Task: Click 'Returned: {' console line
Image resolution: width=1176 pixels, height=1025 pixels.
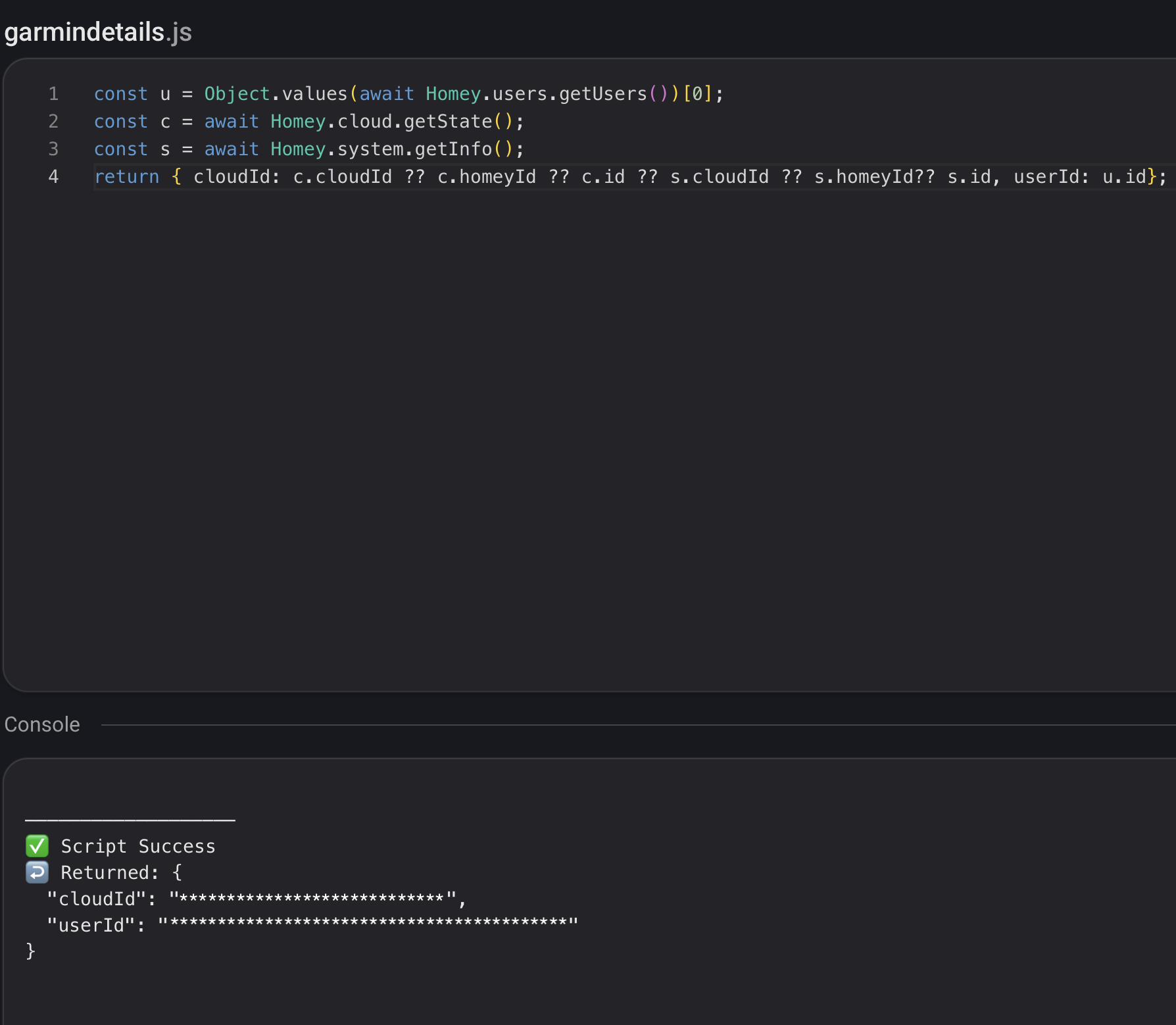Action: [x=122, y=873]
